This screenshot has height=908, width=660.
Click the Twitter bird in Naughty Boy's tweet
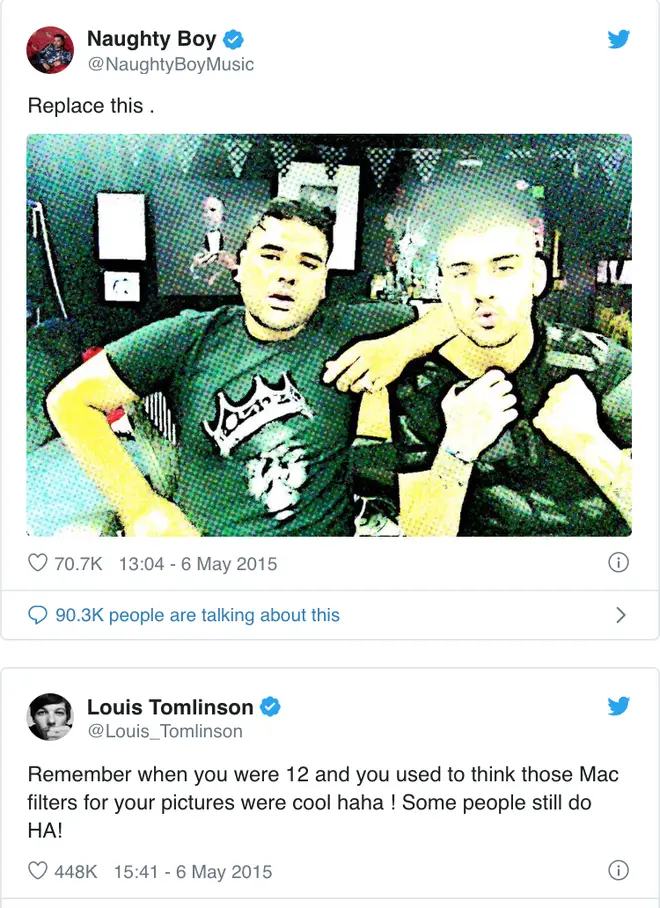coord(618,39)
